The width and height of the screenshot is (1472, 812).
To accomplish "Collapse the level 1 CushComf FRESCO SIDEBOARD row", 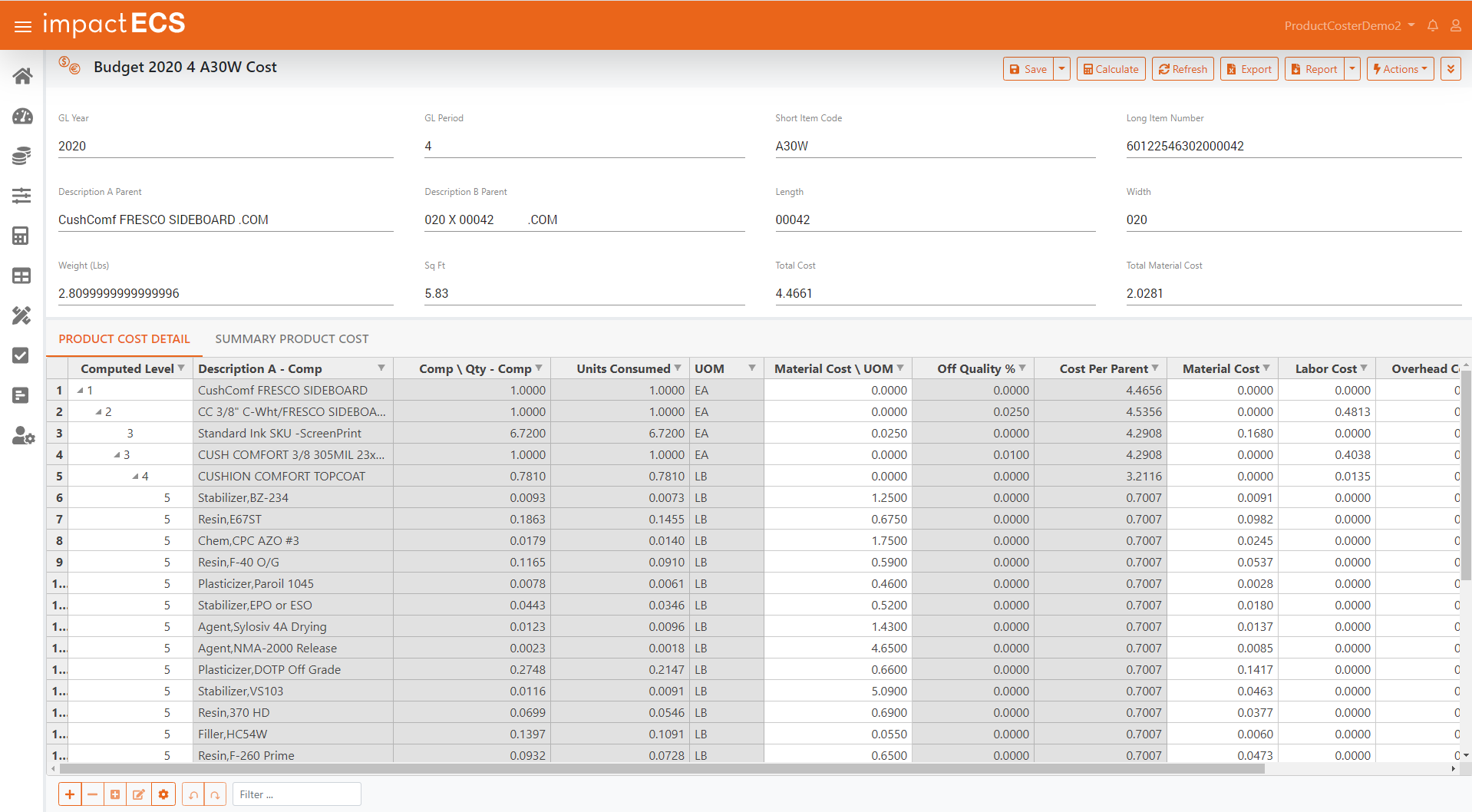I will pyautogui.click(x=80, y=391).
